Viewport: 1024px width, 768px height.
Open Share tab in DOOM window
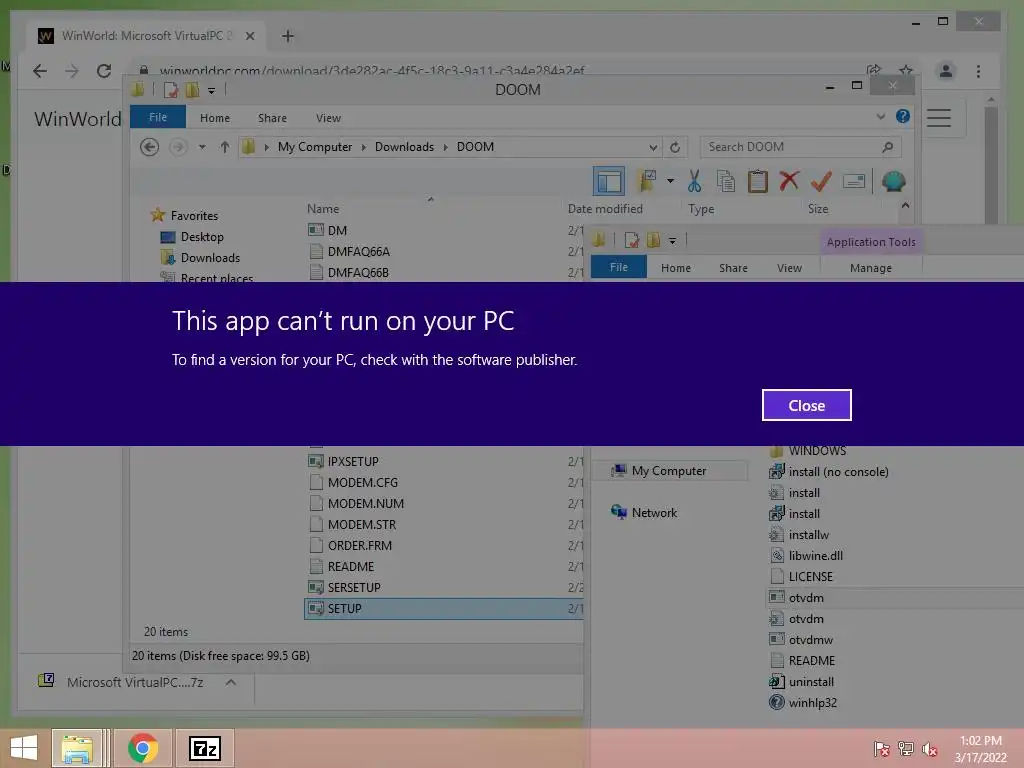pyautogui.click(x=272, y=118)
